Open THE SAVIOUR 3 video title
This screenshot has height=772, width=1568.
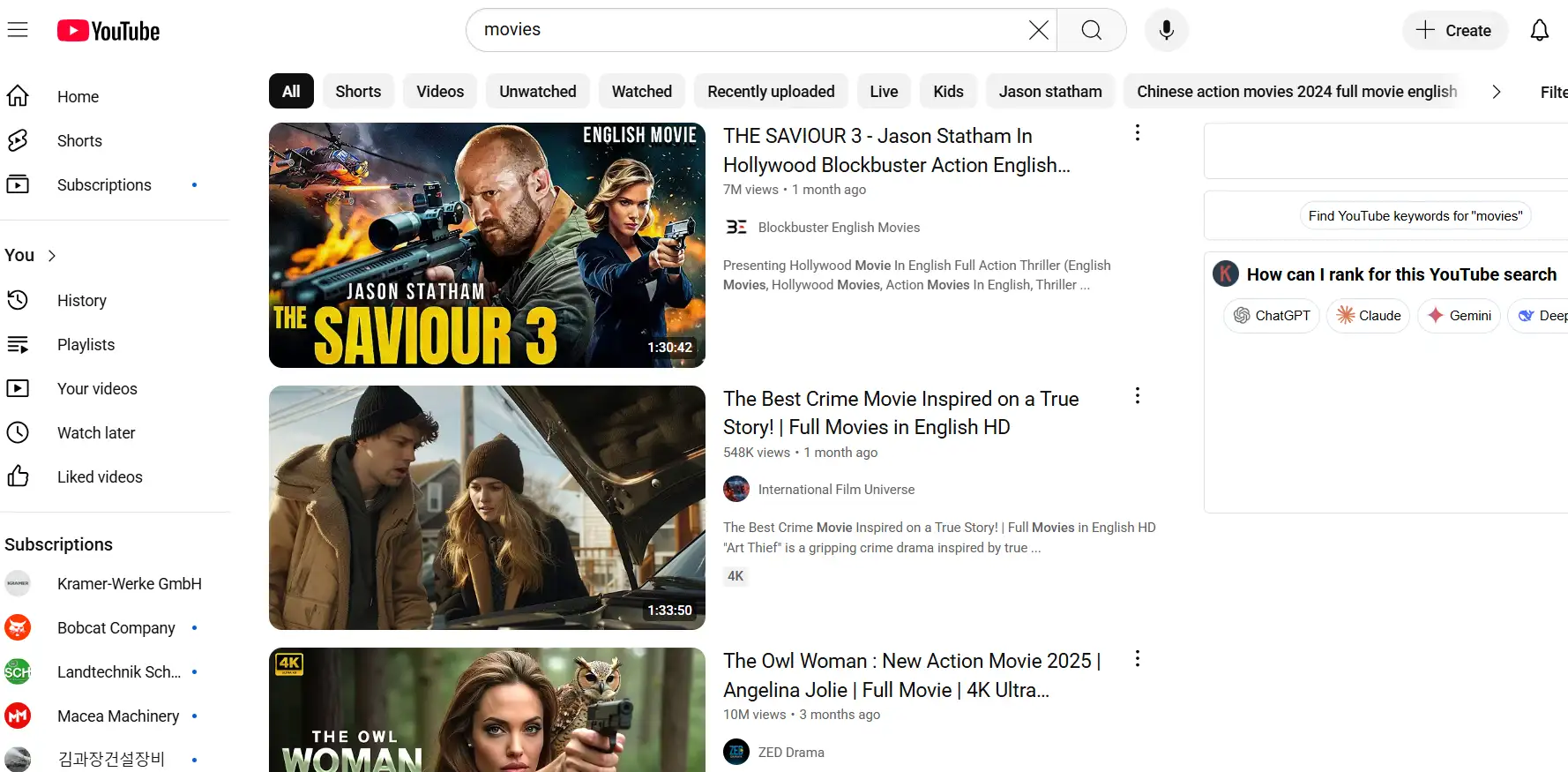pyautogui.click(x=897, y=150)
